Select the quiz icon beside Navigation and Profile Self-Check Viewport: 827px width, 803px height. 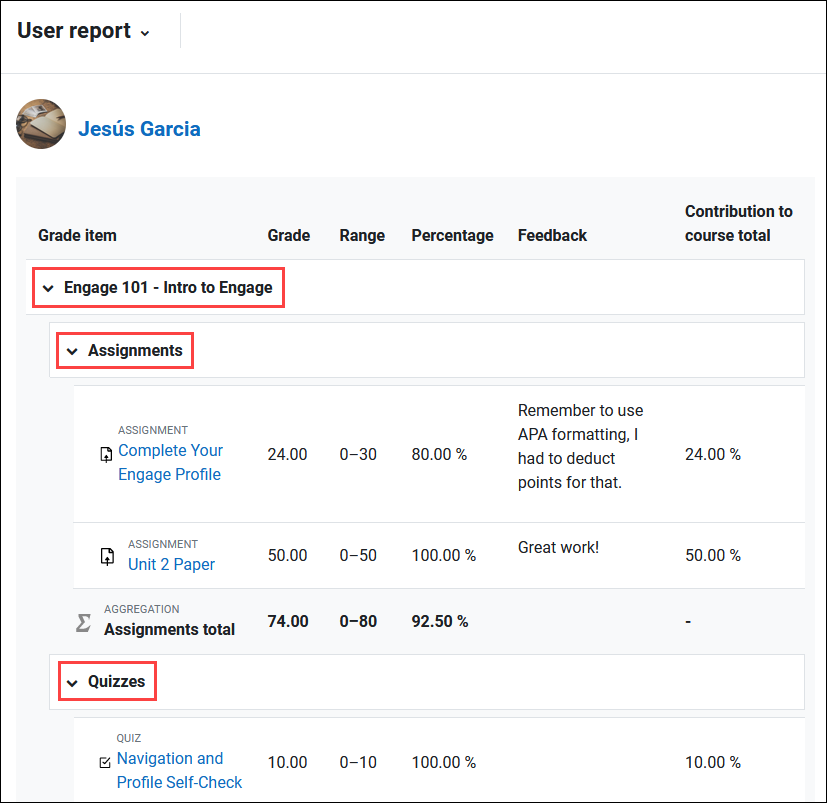tap(105, 761)
